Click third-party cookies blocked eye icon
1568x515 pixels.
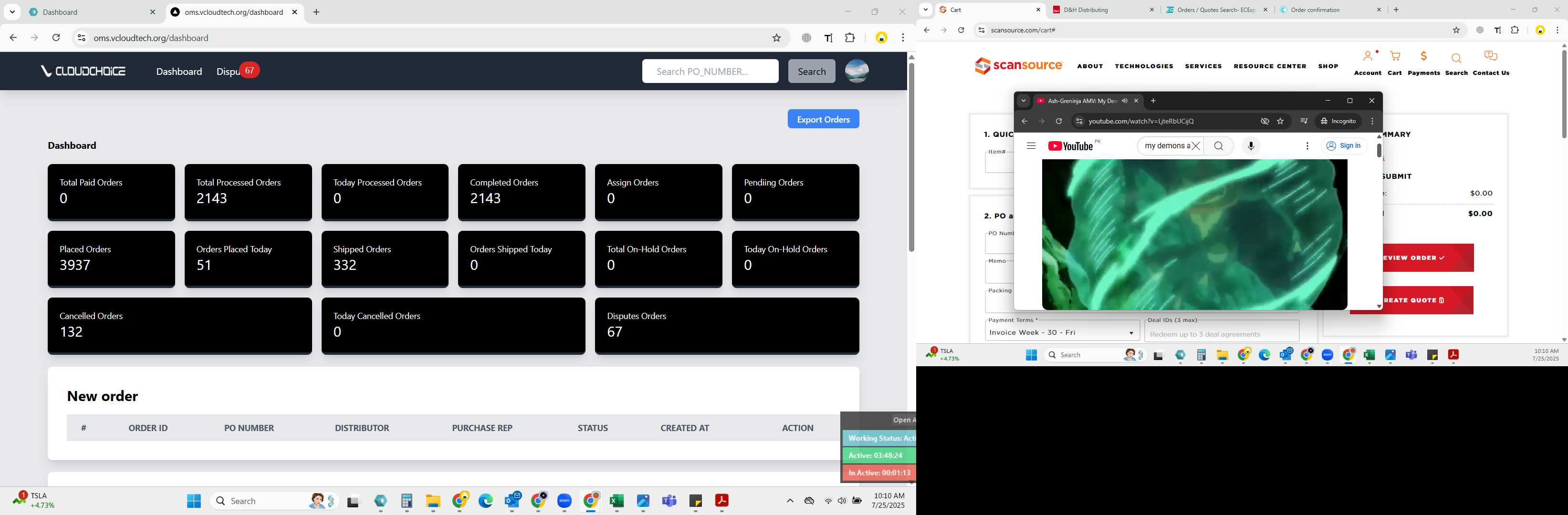1264,121
